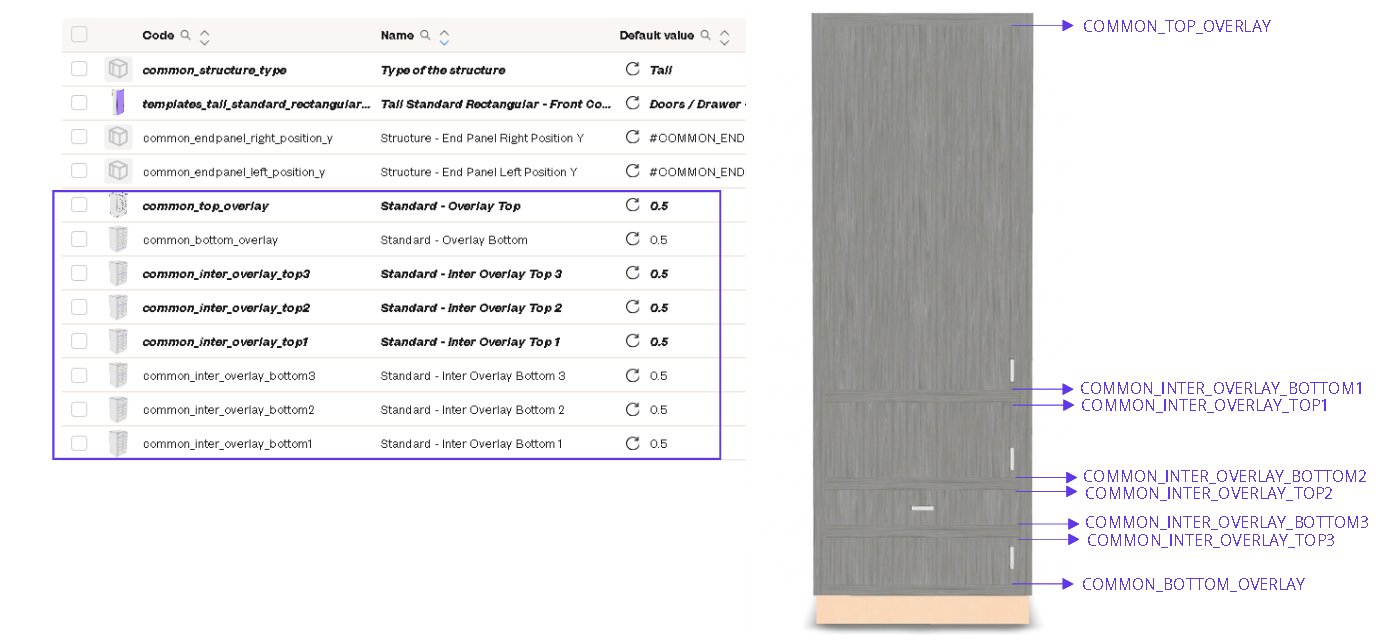Click the Code column header label
Image resolution: width=1381 pixels, height=642 pixels.
pos(158,35)
